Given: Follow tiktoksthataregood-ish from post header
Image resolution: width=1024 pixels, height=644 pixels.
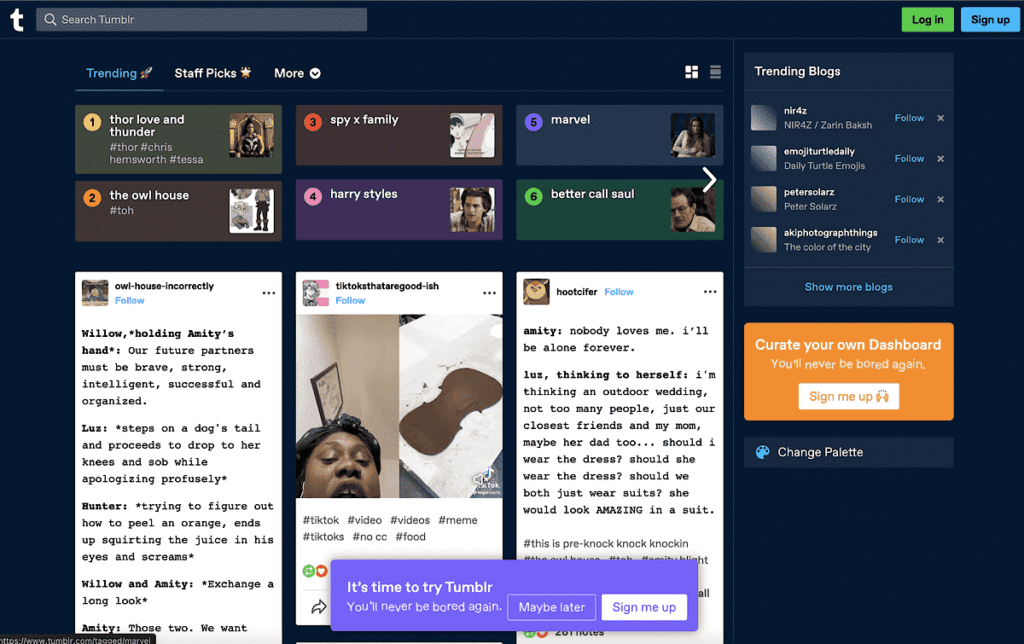Looking at the screenshot, I should pyautogui.click(x=350, y=300).
